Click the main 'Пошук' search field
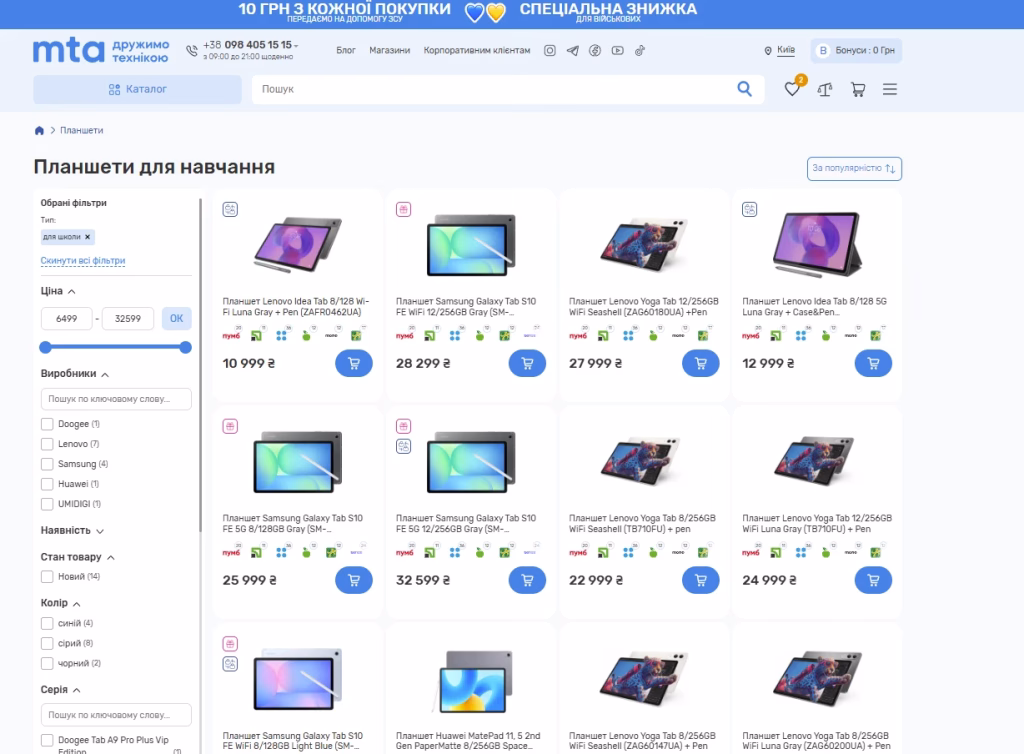The image size is (1024, 754). click(x=493, y=89)
